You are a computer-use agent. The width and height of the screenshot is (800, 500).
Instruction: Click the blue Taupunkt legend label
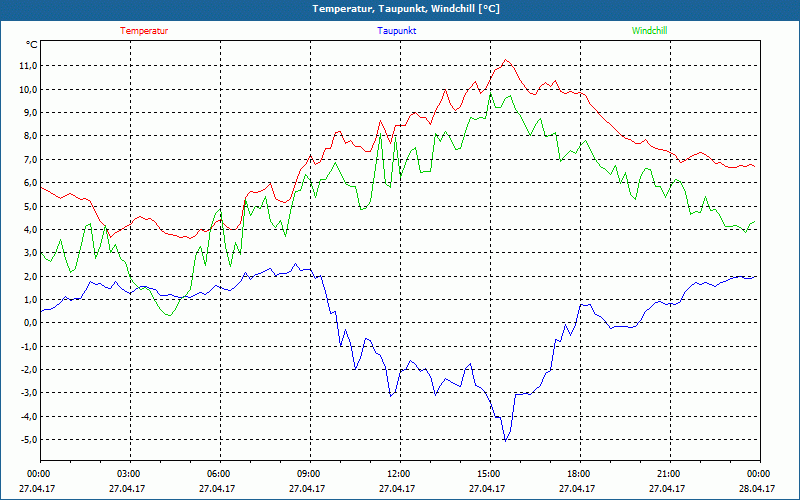coord(396,31)
